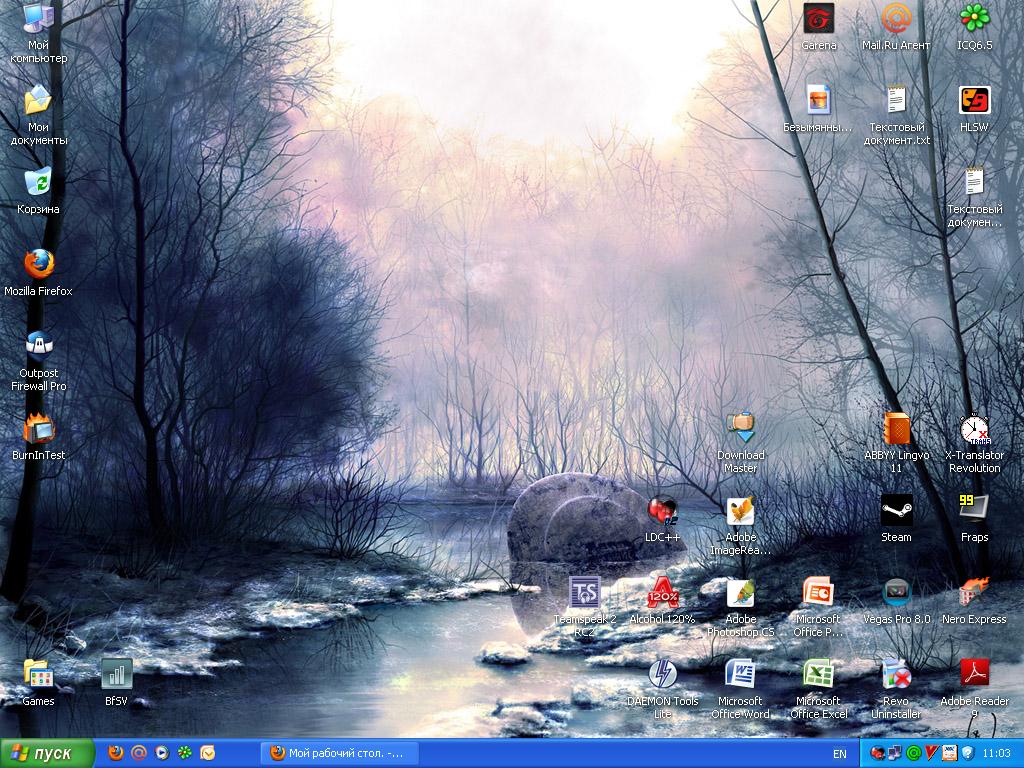Click the green Mail.Ru Agent tray icon
Image resolution: width=1024 pixels, height=768 pixels.
914,753
